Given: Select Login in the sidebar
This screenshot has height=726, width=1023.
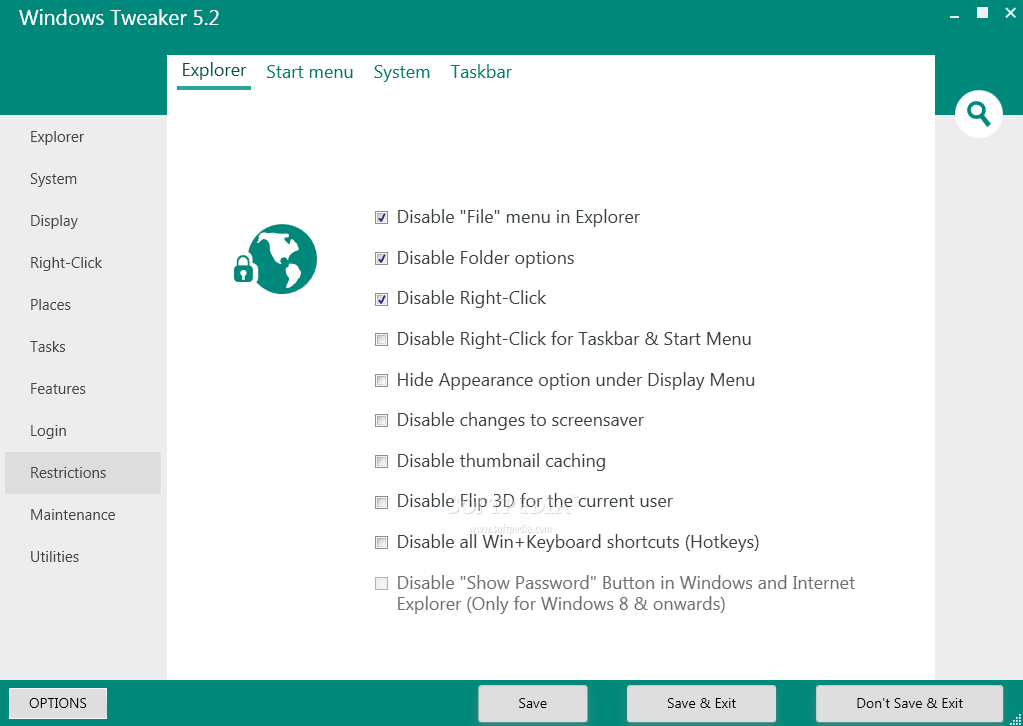Looking at the screenshot, I should tap(83, 431).
